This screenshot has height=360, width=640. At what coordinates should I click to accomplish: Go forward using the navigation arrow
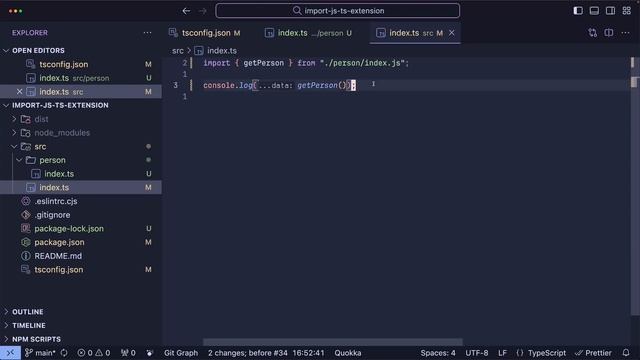click(x=203, y=11)
